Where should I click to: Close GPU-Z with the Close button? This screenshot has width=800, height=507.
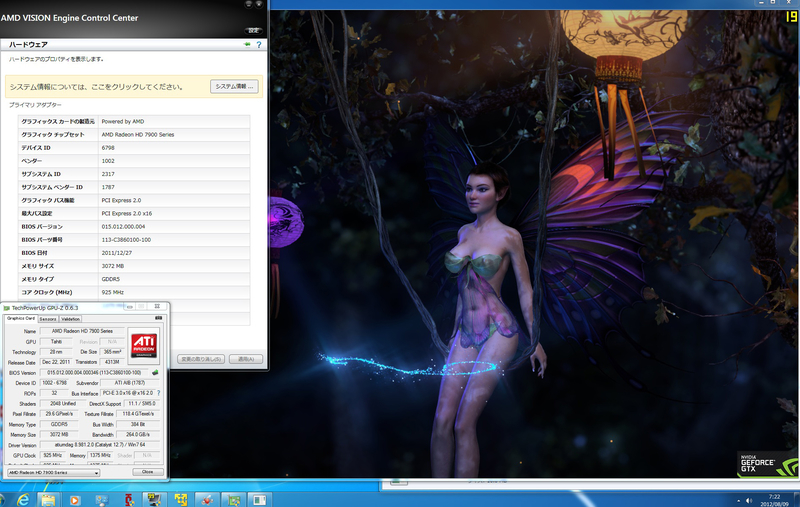pos(148,472)
